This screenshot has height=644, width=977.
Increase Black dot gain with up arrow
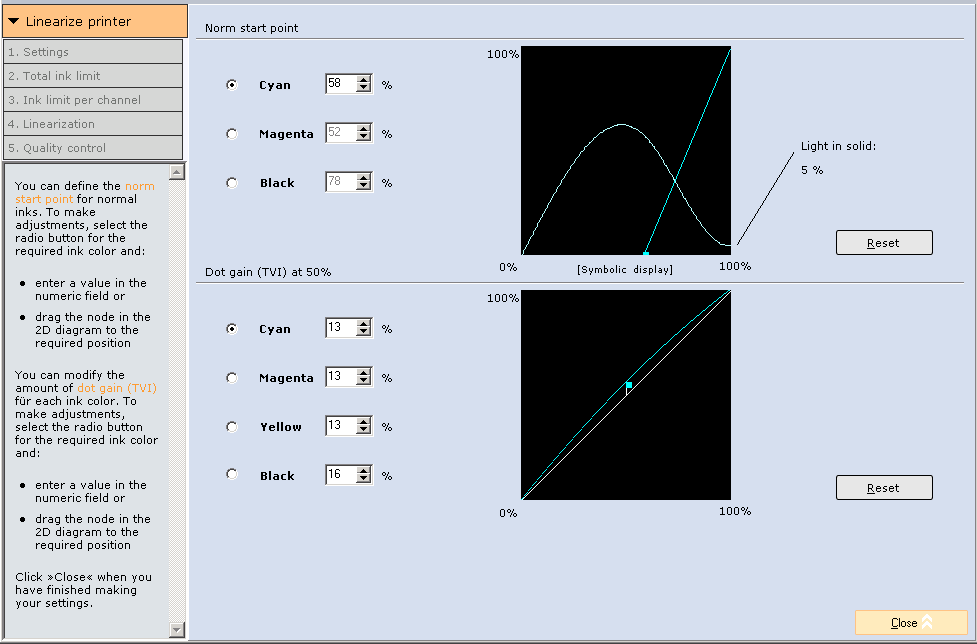pos(364,470)
